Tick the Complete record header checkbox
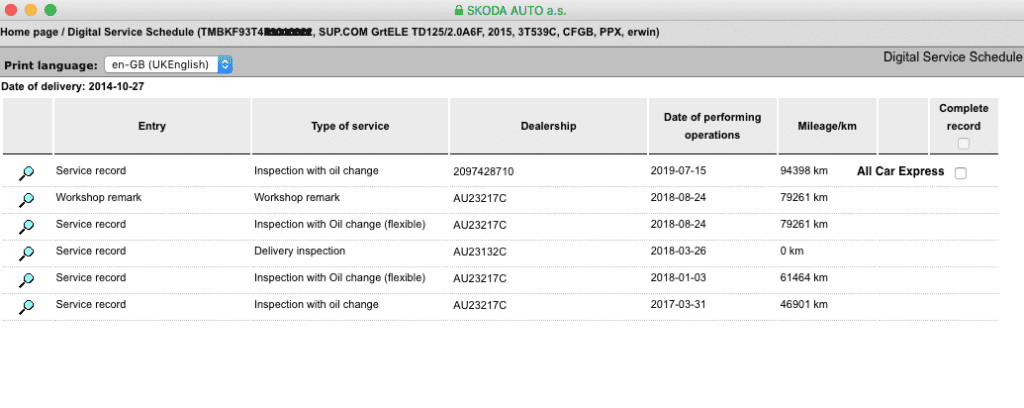The width and height of the screenshot is (1024, 408). coord(963,144)
